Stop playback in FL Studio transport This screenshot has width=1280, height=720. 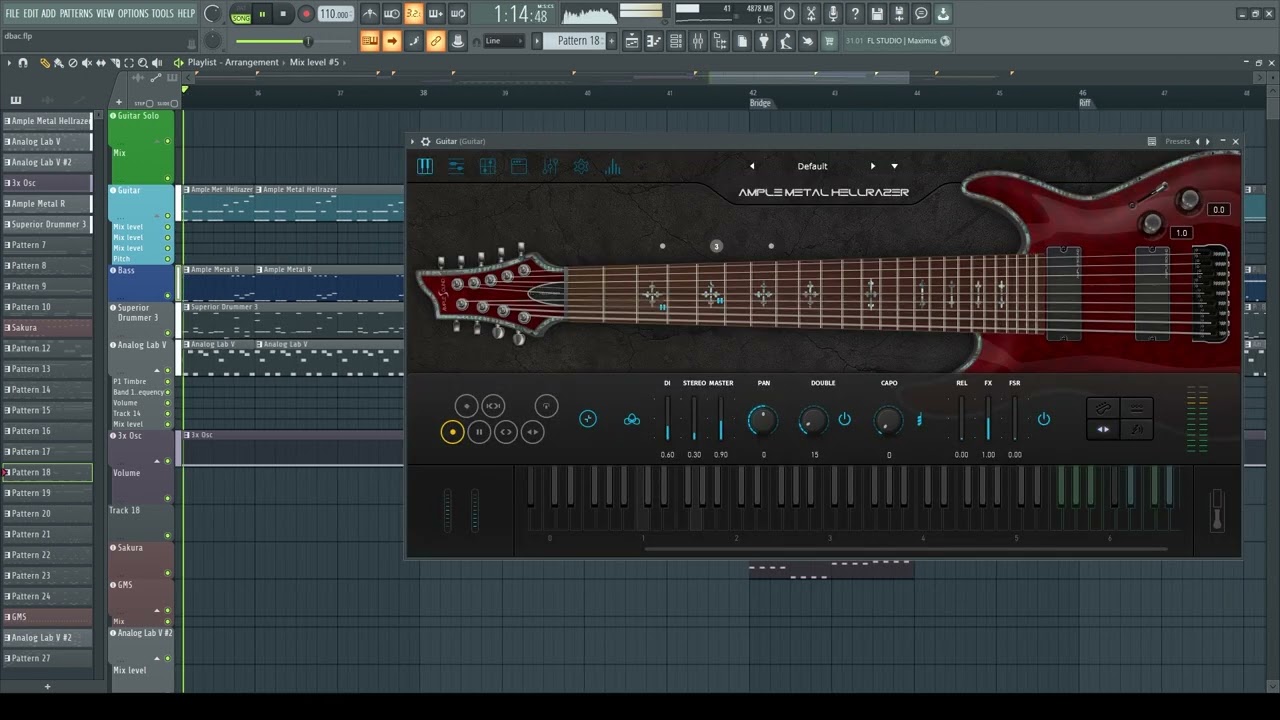pos(283,14)
